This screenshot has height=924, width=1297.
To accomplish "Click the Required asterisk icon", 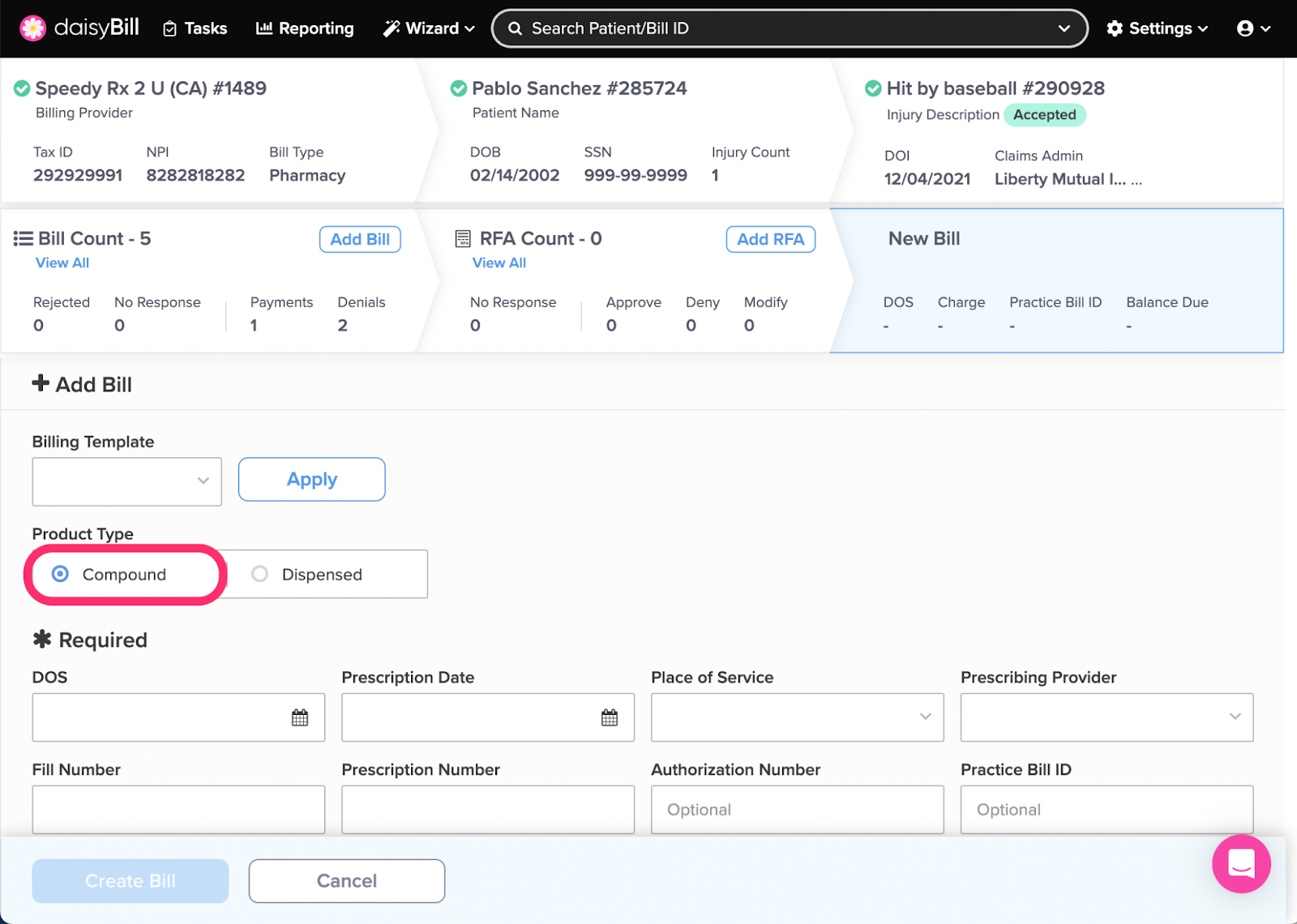I will click(42, 640).
